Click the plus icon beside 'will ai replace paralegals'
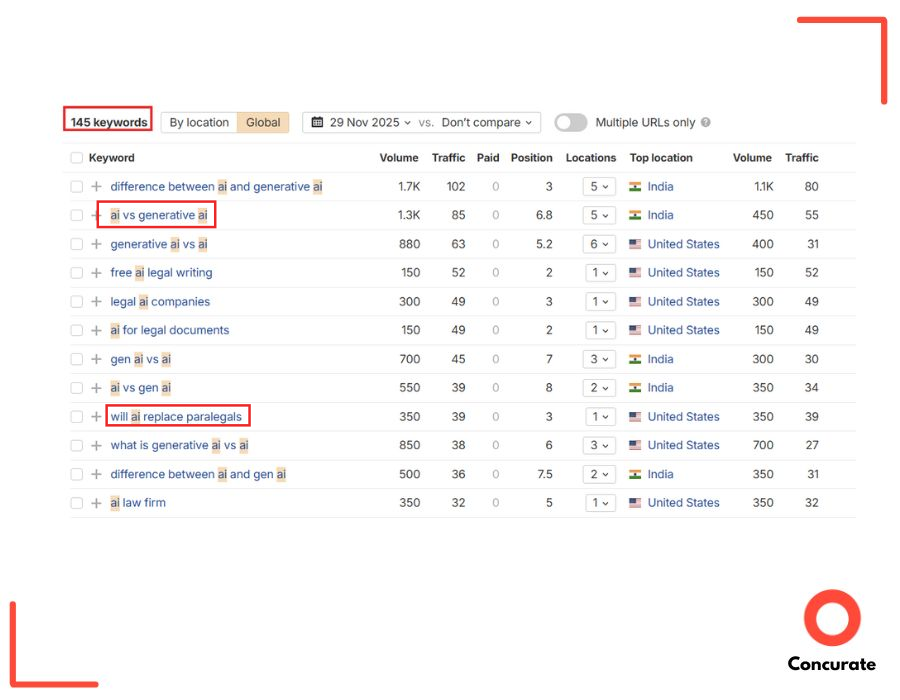Screen dimensions: 900x700 [x=95, y=416]
